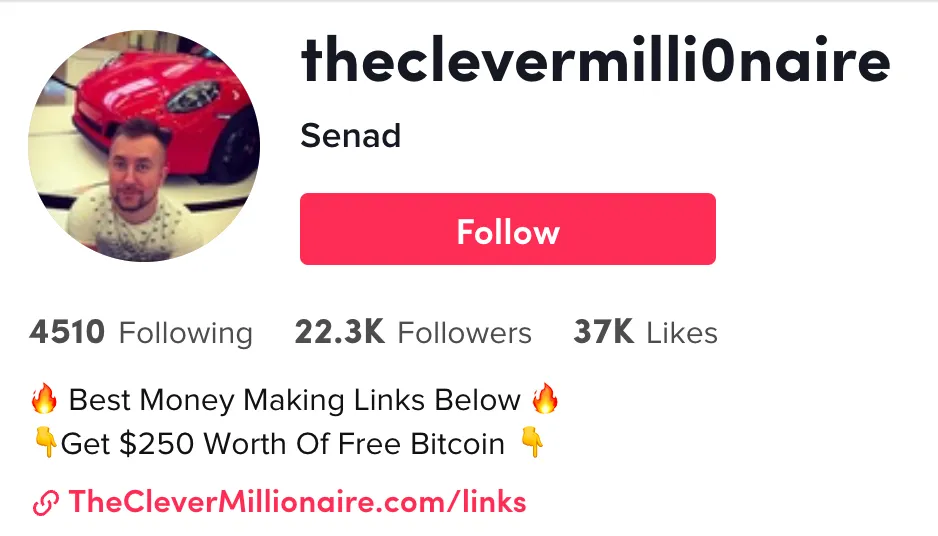Click the 'Best Money Making Links Below' text

[x=294, y=400]
